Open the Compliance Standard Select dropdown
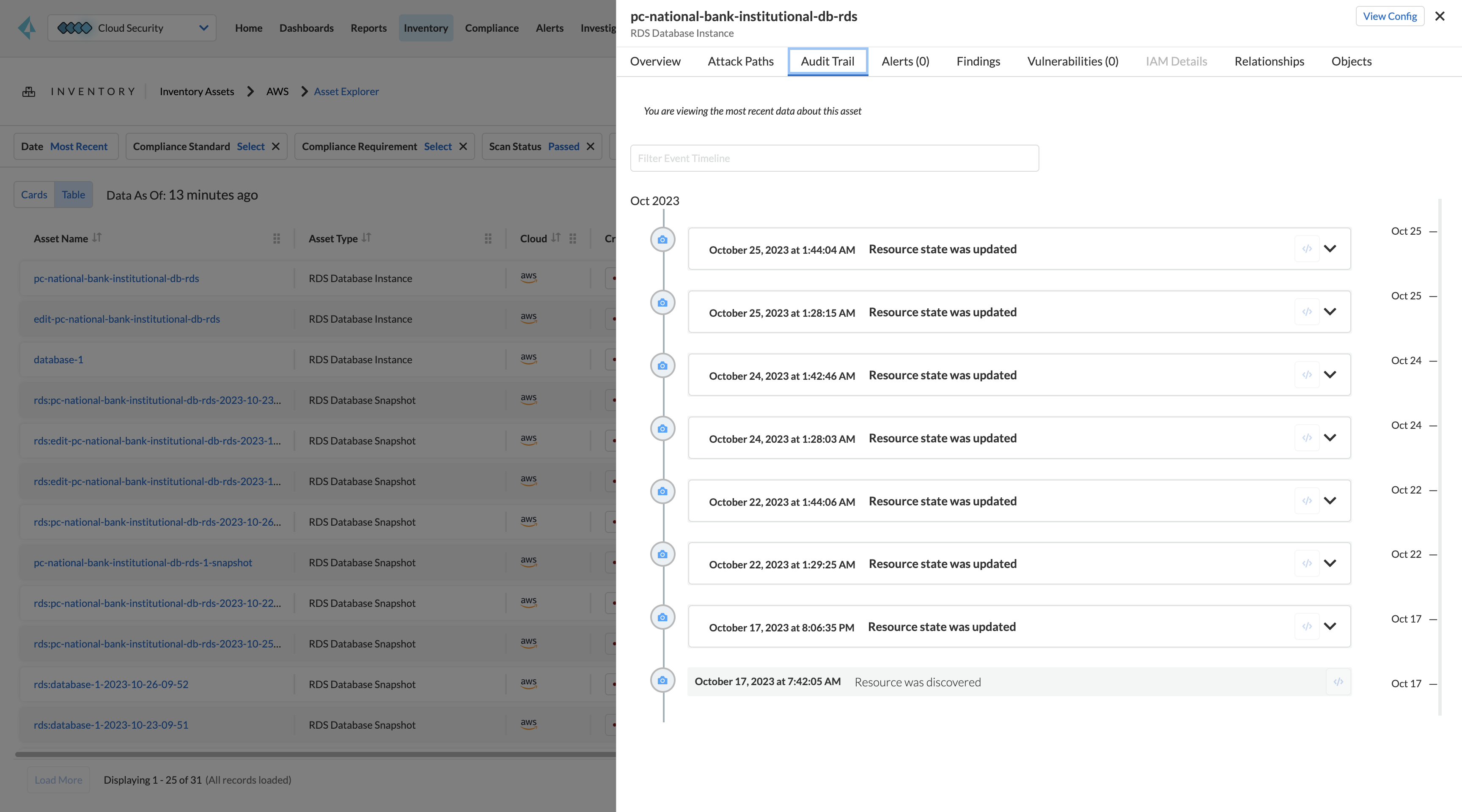 pyautogui.click(x=250, y=146)
